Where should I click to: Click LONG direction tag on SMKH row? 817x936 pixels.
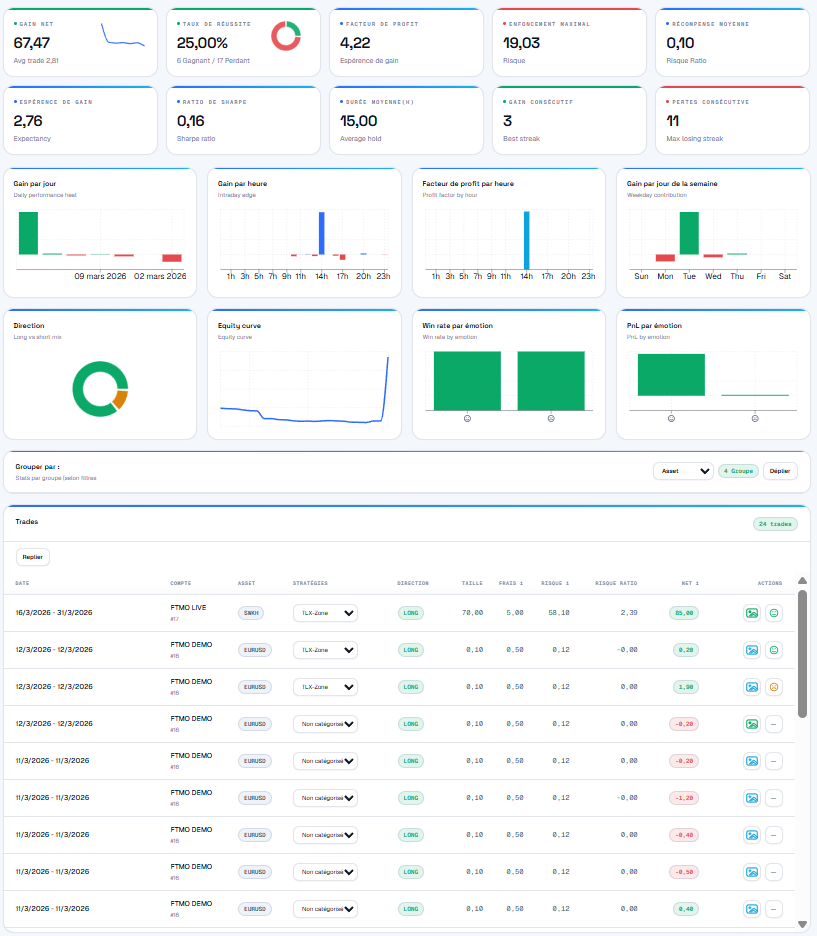(411, 613)
